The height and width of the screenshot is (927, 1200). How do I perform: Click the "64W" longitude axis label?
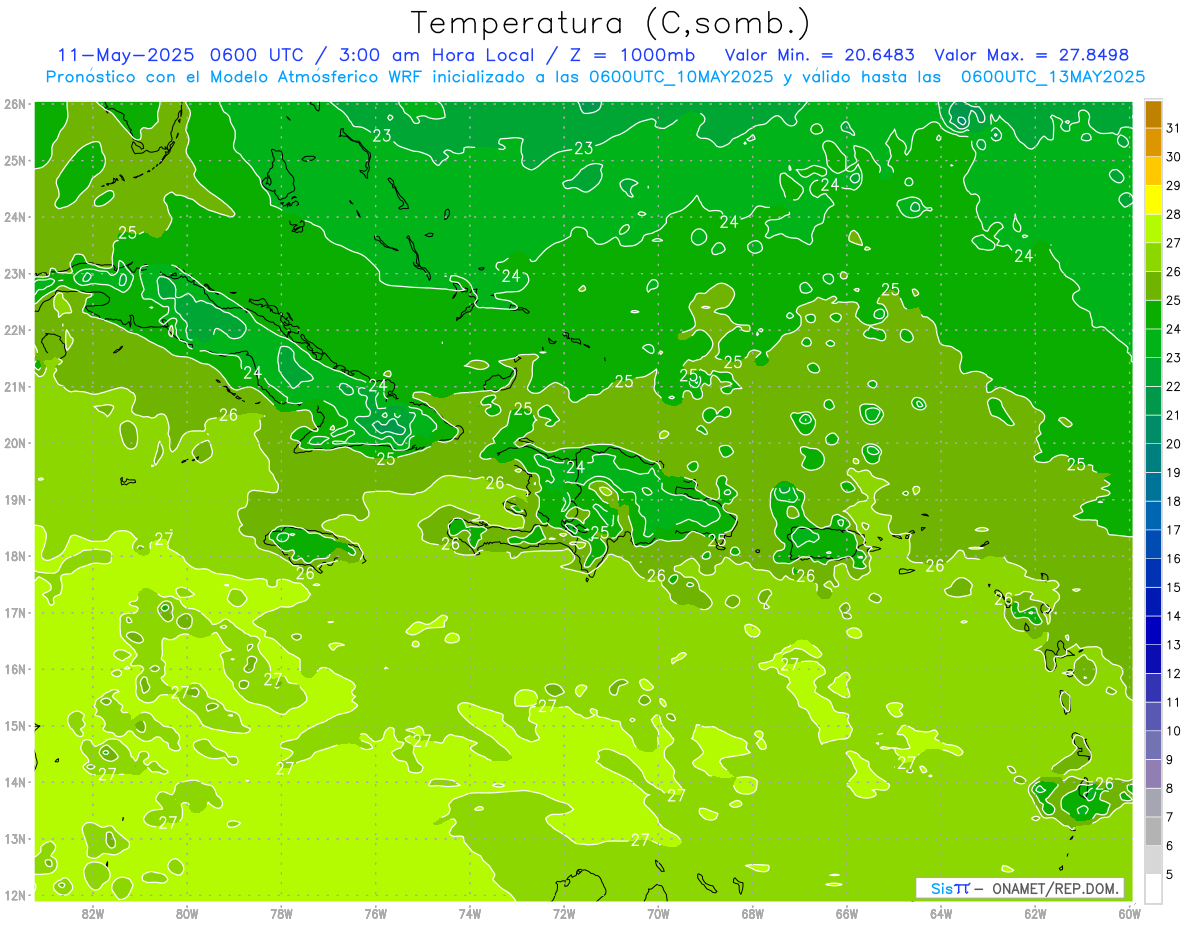click(941, 913)
